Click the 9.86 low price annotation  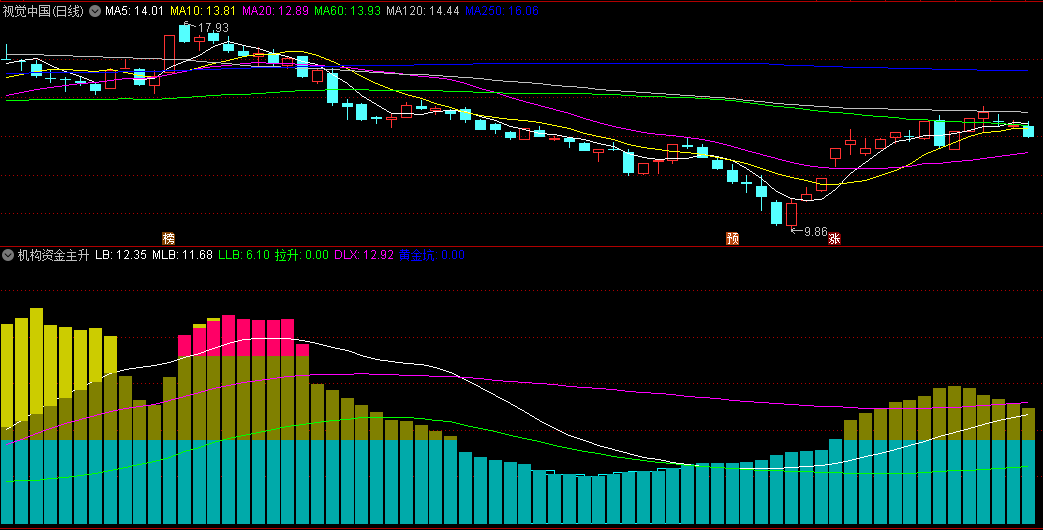[x=816, y=231]
